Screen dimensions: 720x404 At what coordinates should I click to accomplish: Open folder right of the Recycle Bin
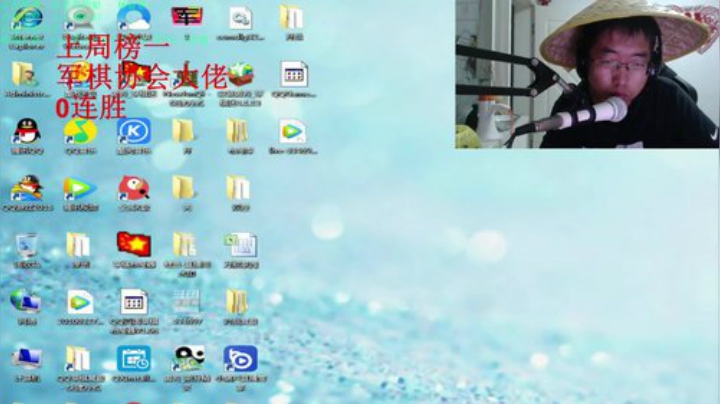point(78,246)
